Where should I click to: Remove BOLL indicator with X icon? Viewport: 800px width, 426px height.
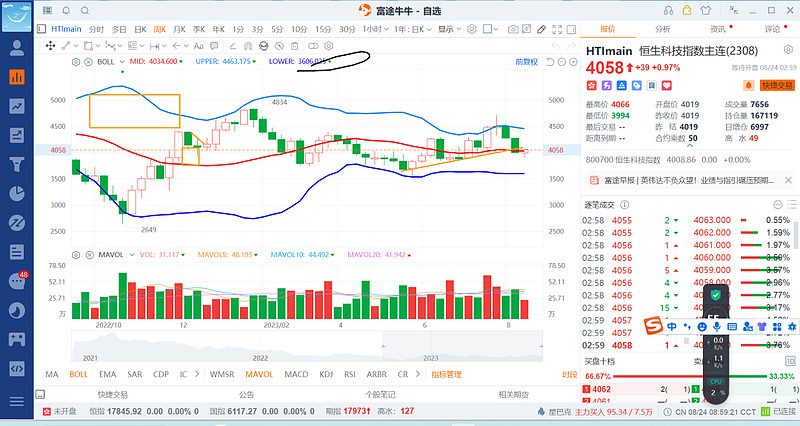pyautogui.click(x=88, y=62)
